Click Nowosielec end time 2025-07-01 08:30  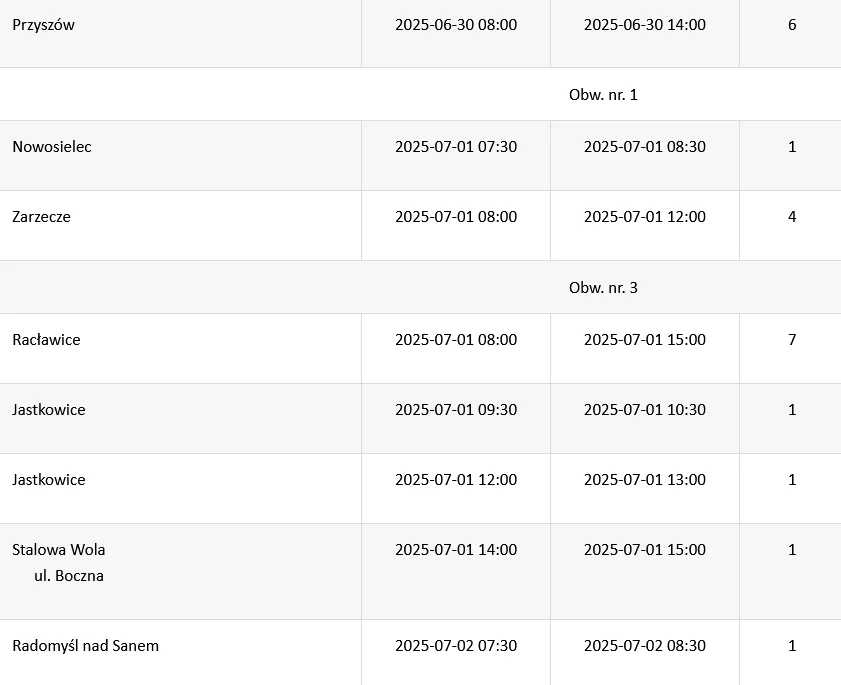[645, 147]
